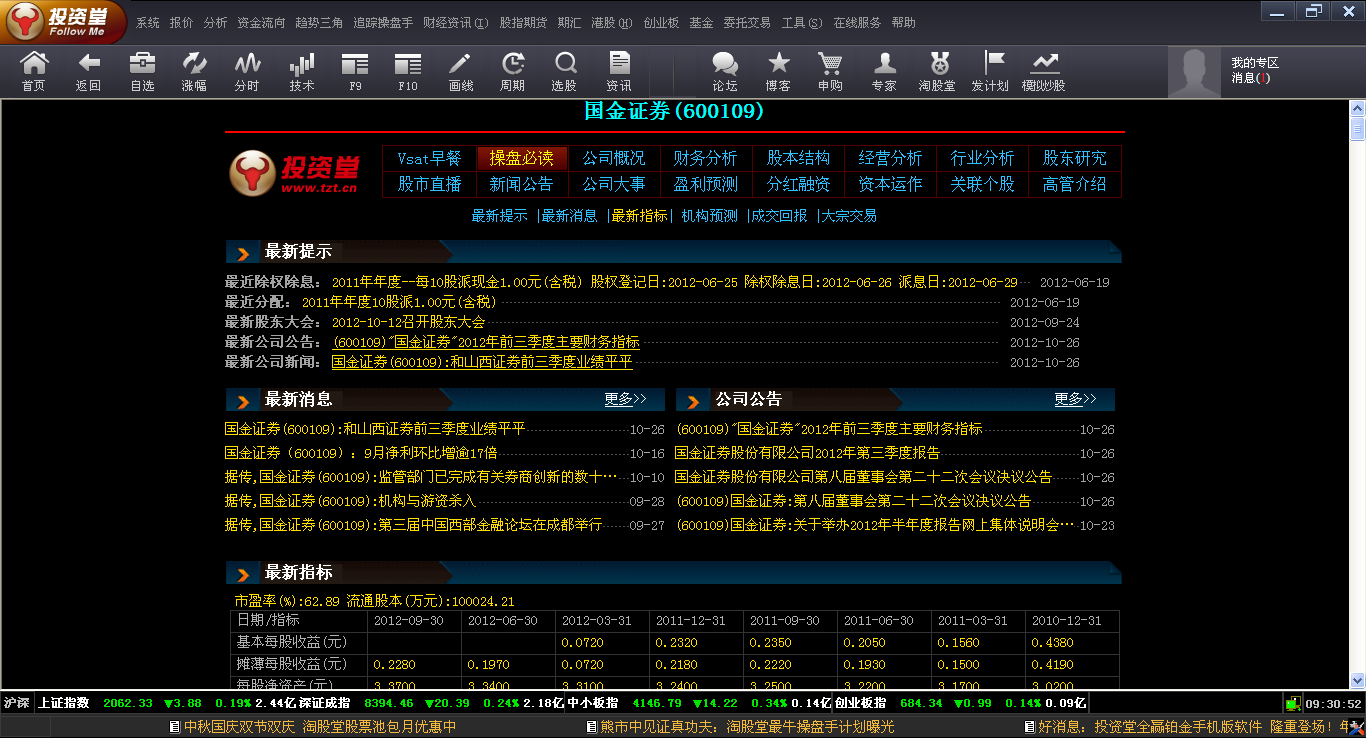Switch to the 行业分析 tab
Image resolution: width=1366 pixels, height=738 pixels.
[x=982, y=158]
